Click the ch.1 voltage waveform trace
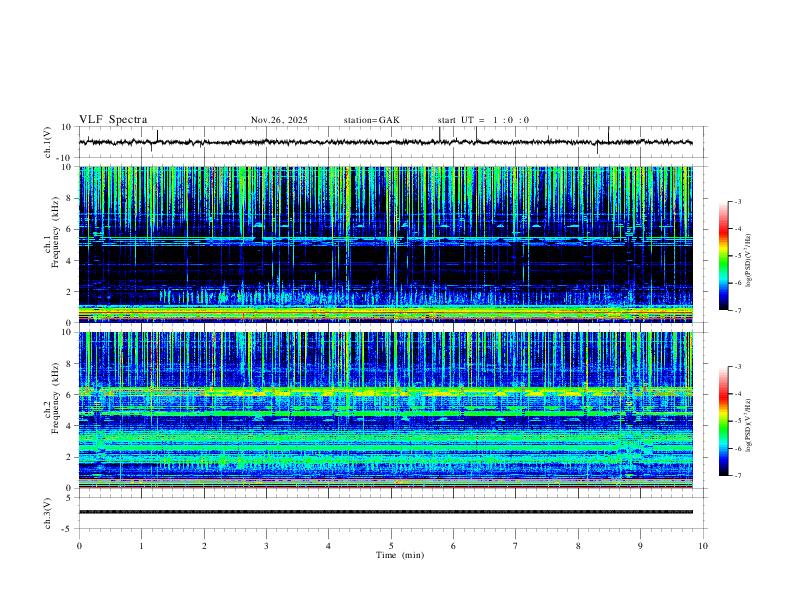Screen dimensions: 792x612 (385, 142)
